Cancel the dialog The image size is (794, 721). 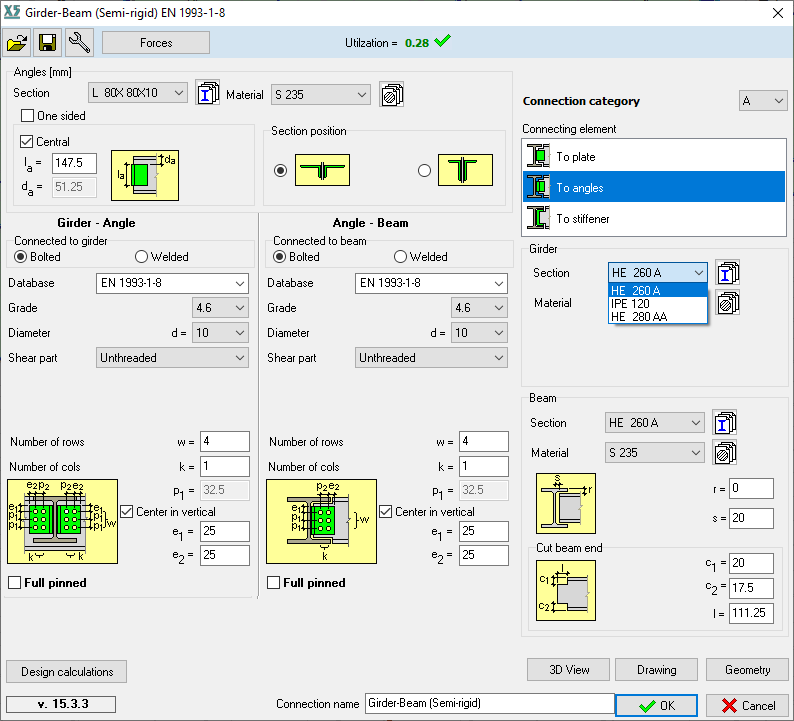point(747,705)
